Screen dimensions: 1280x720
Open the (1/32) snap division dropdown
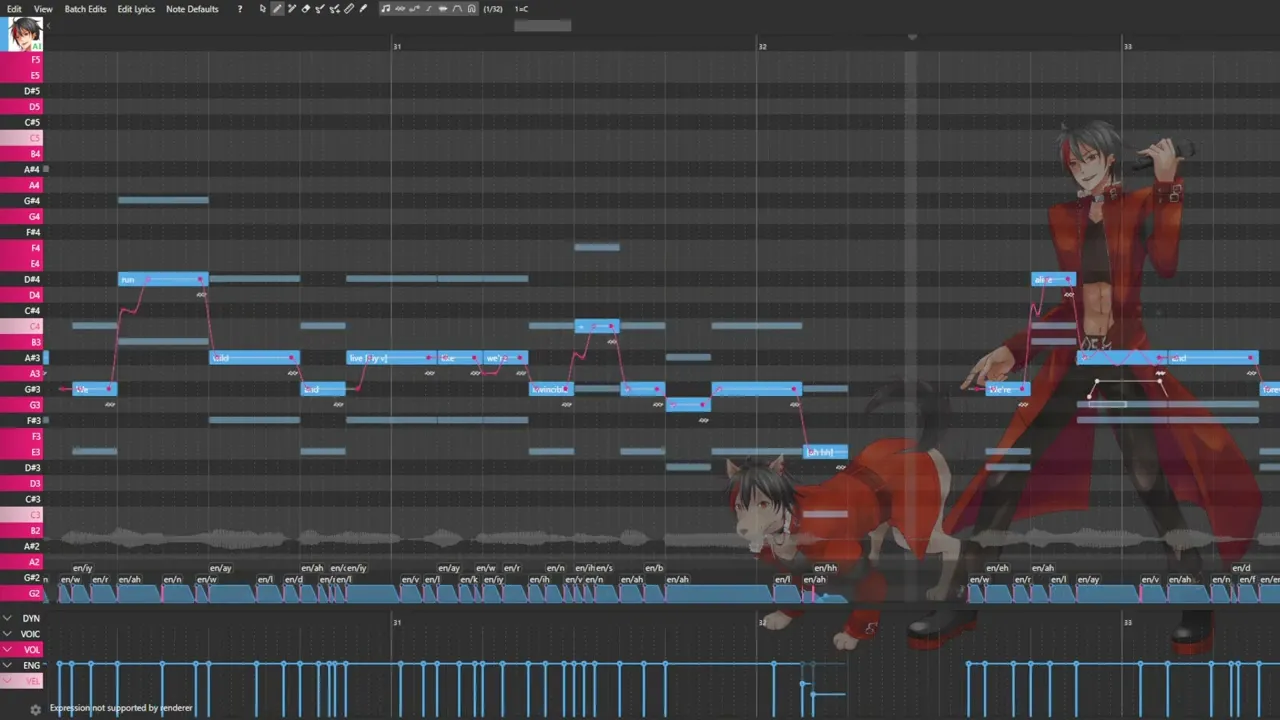click(493, 9)
